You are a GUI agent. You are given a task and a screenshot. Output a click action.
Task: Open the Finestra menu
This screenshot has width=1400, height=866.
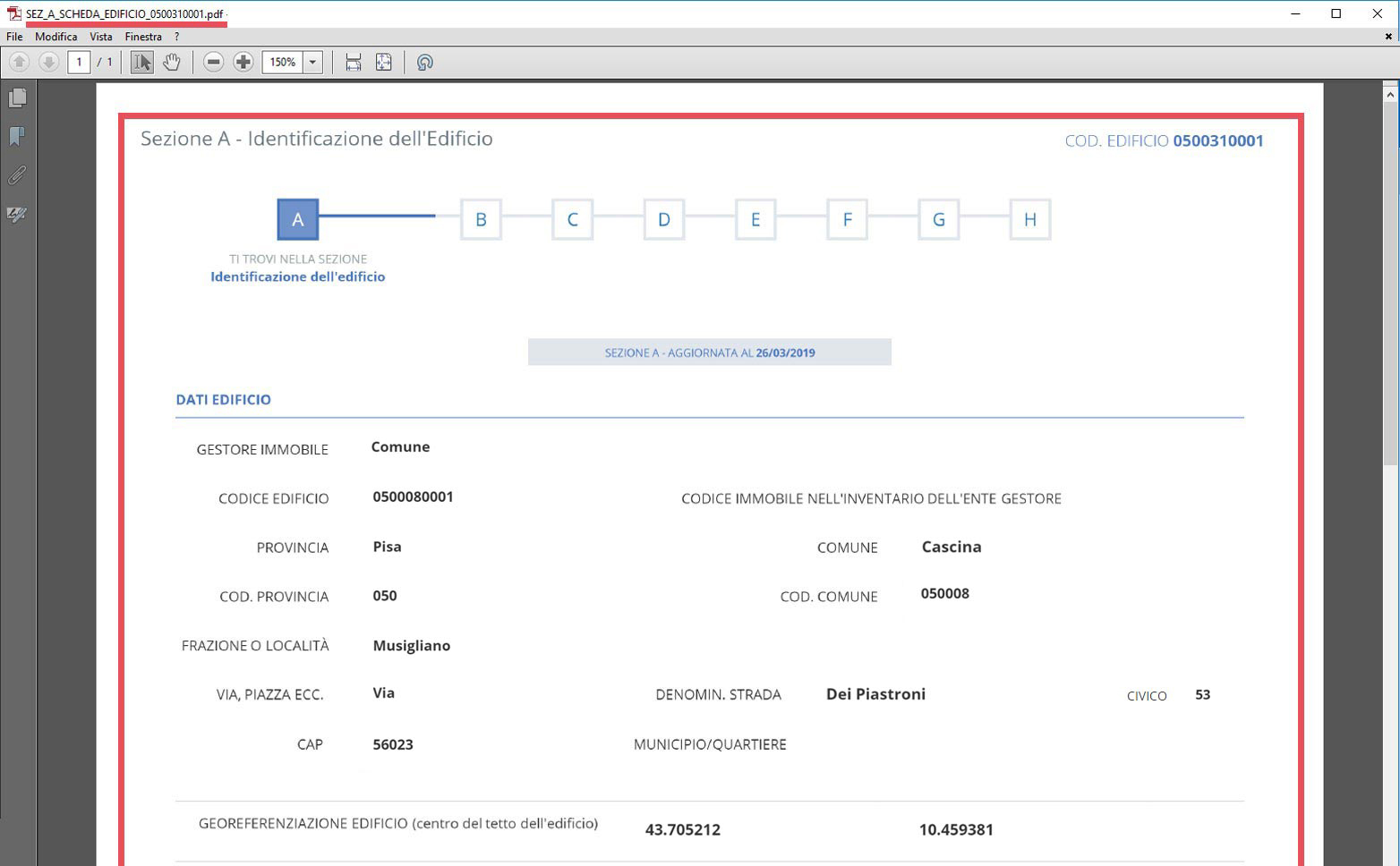point(143,37)
